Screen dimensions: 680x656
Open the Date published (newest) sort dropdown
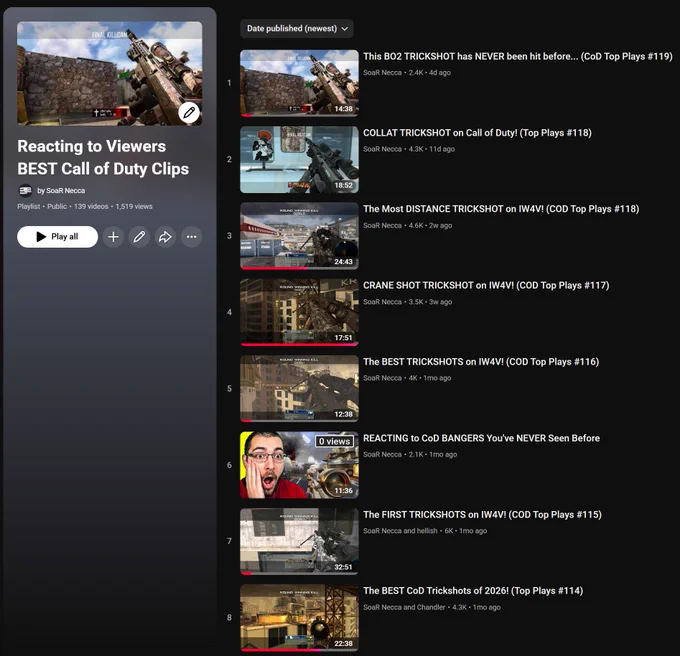click(297, 29)
